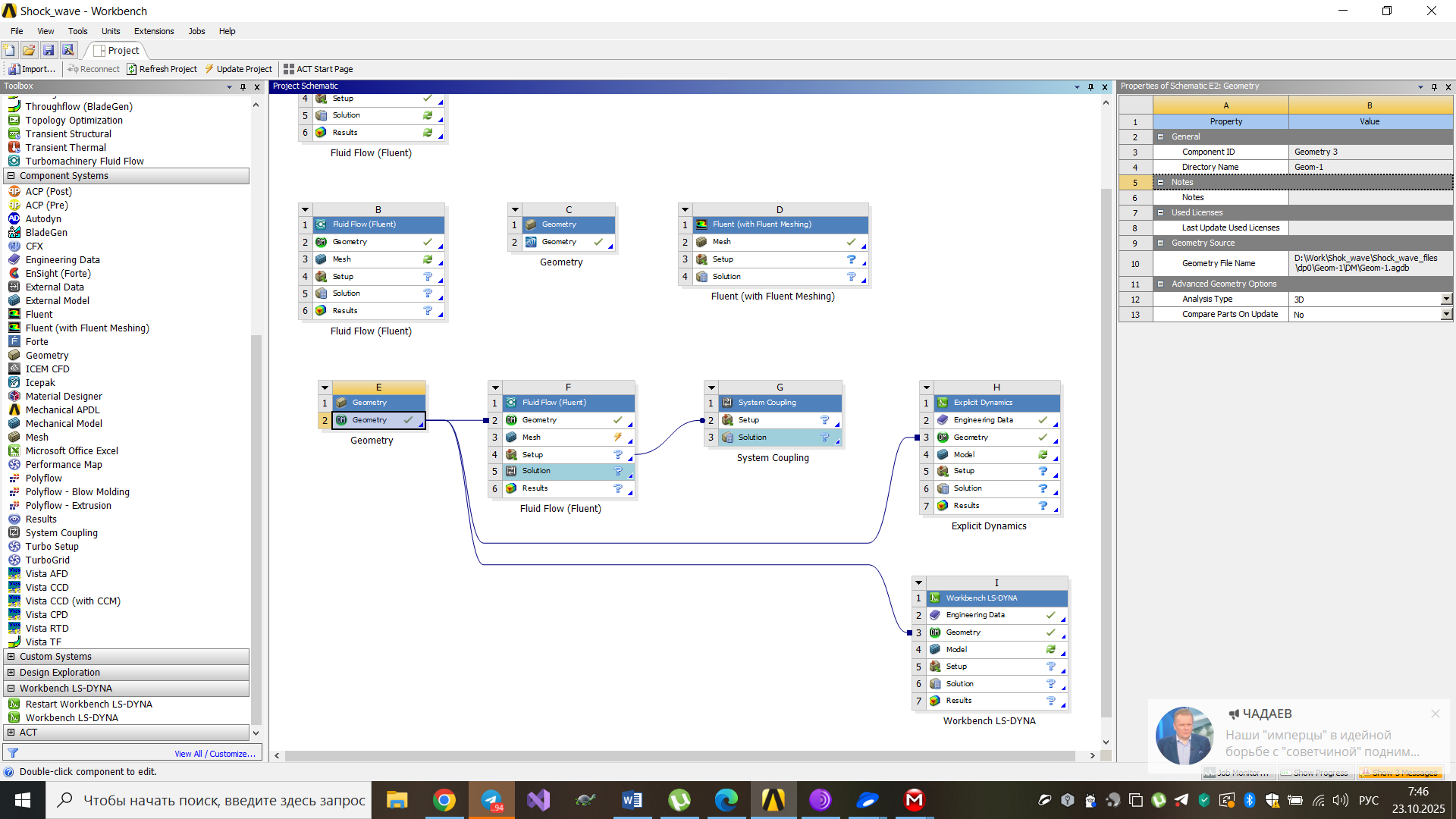The width and height of the screenshot is (1456, 819).
Task: Click the View All / Customize link
Action: point(215,754)
